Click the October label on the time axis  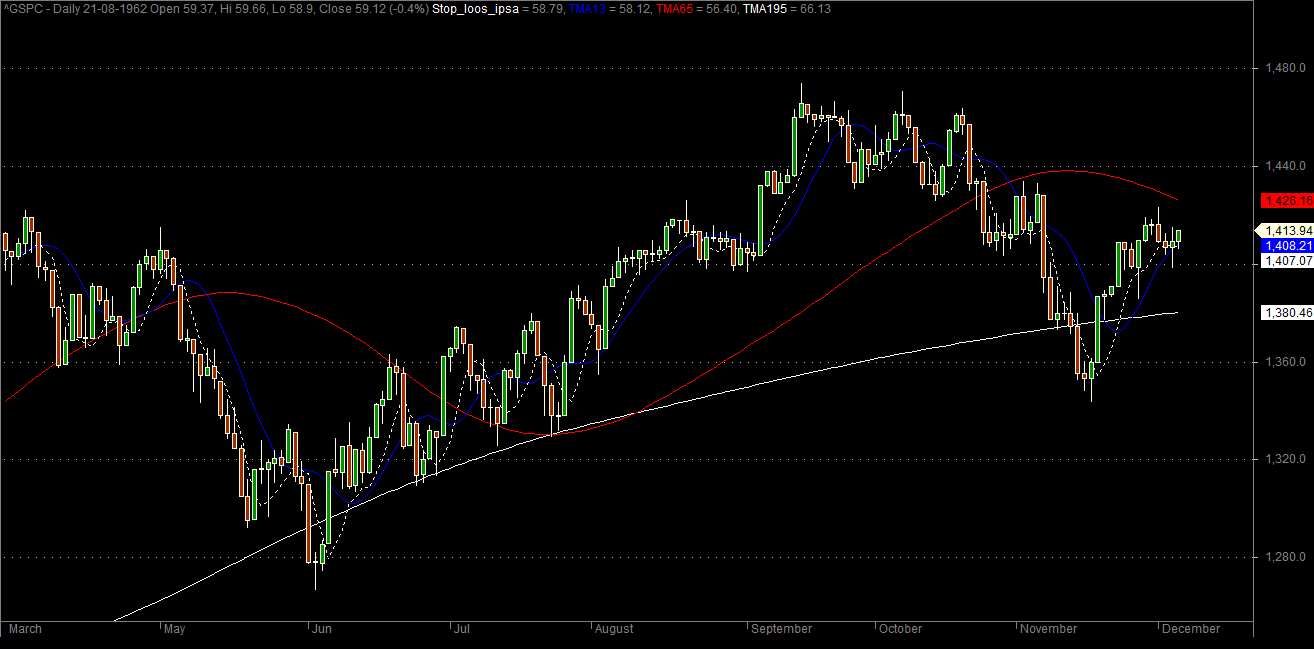click(900, 629)
